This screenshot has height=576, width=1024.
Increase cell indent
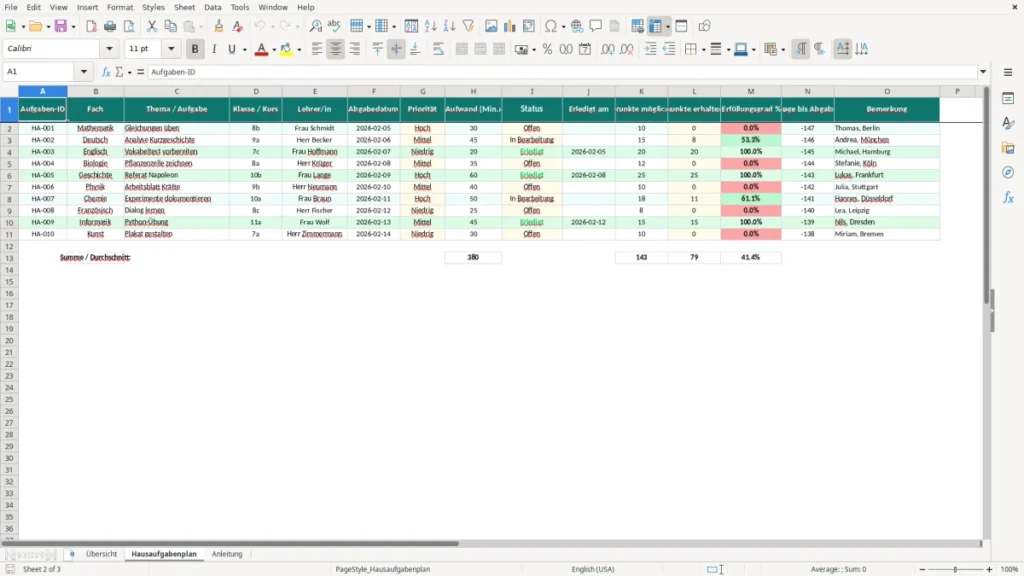click(650, 49)
